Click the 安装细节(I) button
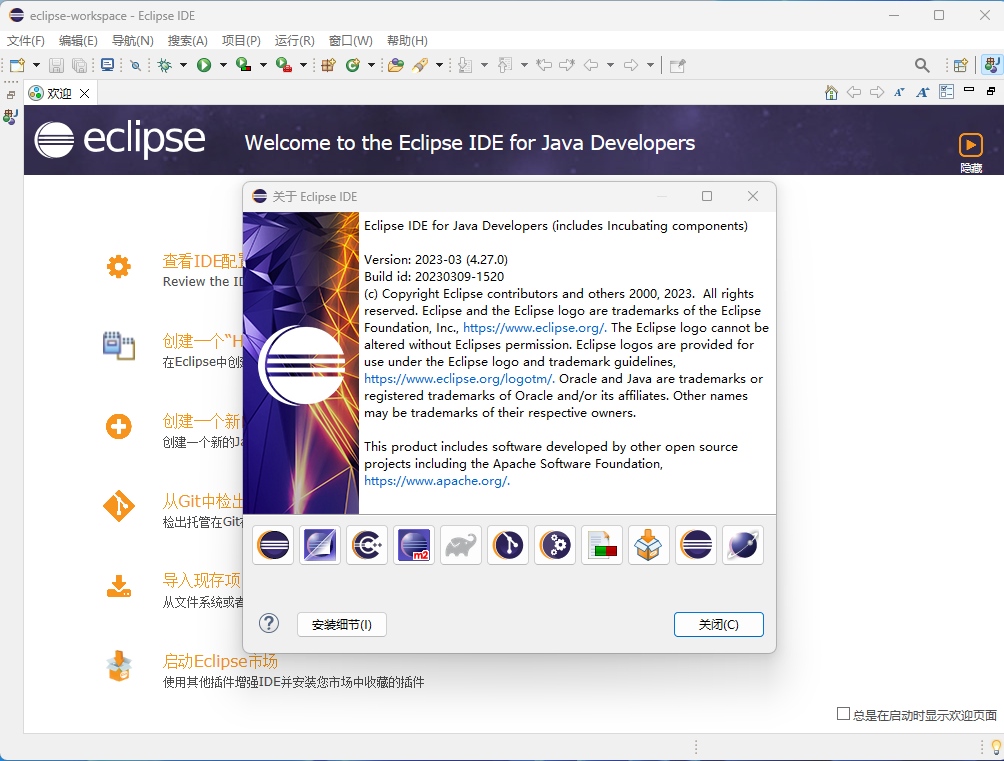This screenshot has height=761, width=1004. (342, 625)
